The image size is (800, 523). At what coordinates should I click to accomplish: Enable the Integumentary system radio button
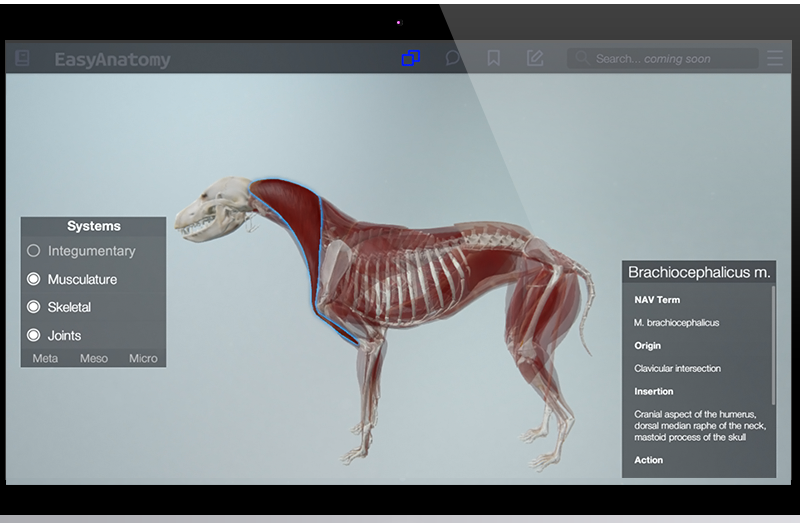tap(34, 251)
